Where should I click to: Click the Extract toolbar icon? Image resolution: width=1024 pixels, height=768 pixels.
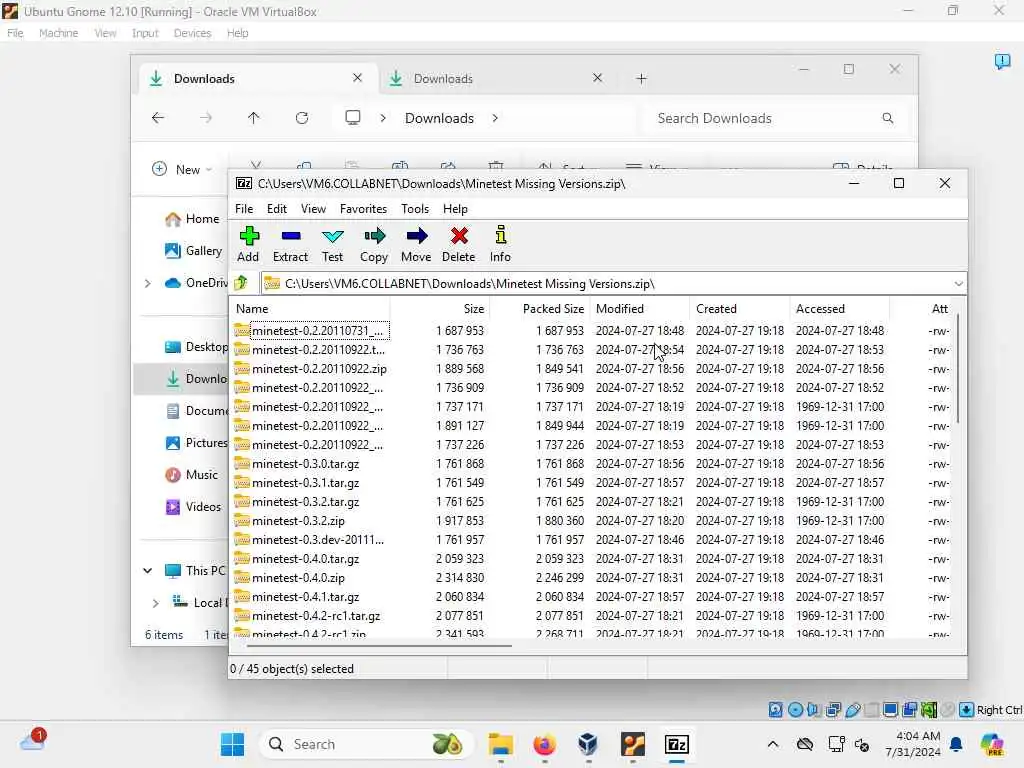290,244
